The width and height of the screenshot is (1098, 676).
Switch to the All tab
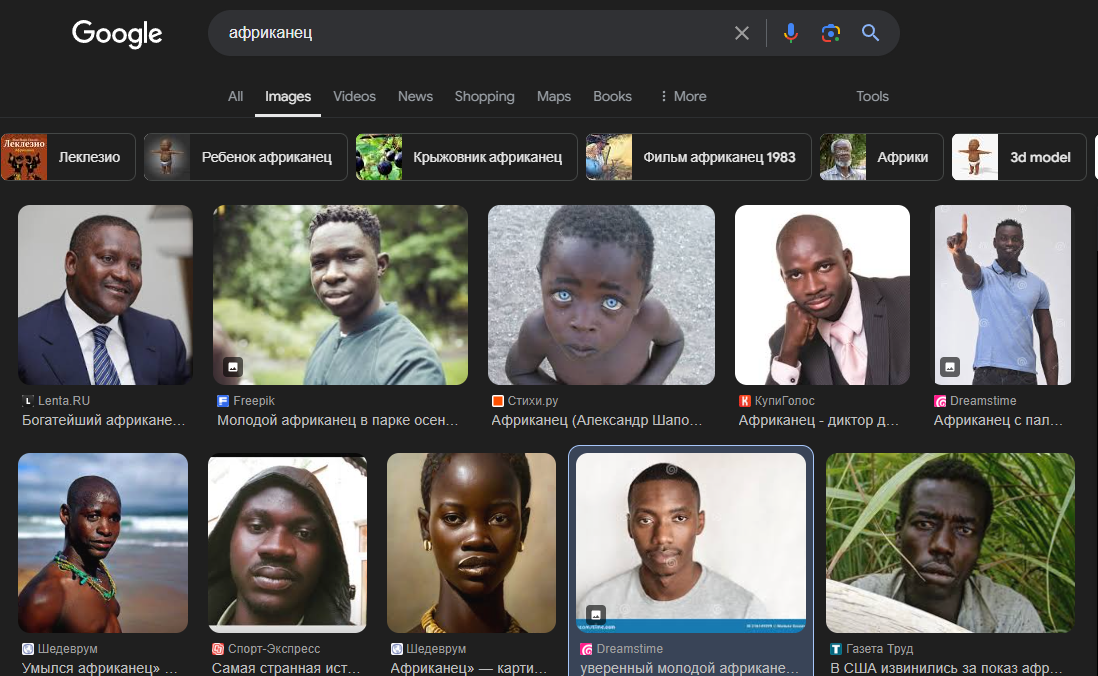point(235,97)
